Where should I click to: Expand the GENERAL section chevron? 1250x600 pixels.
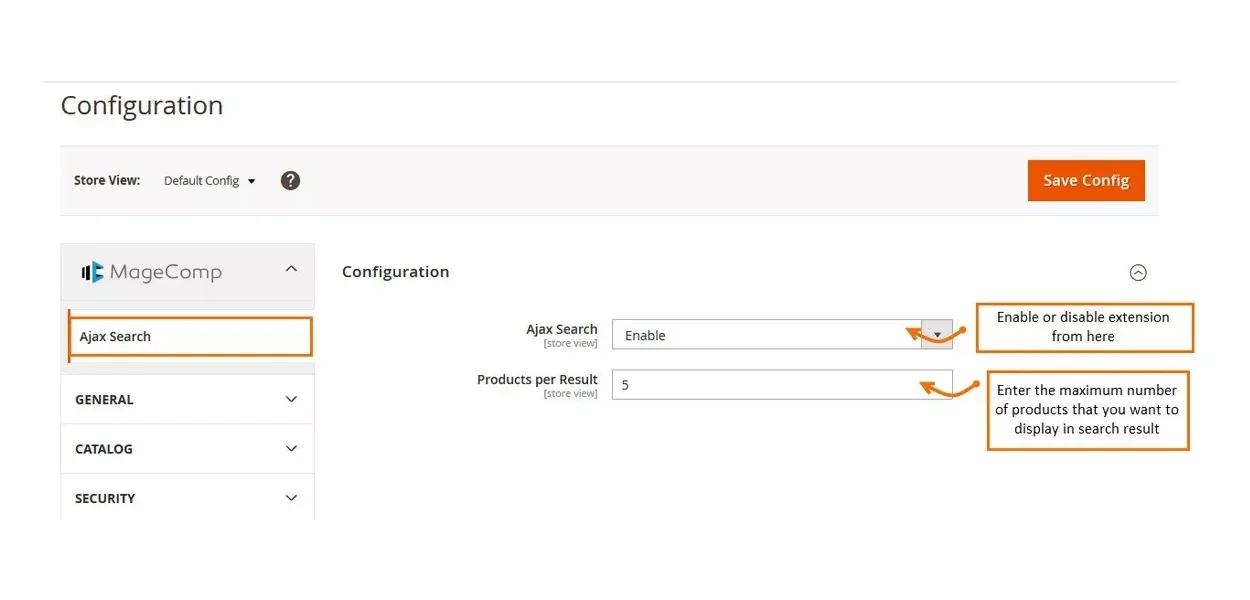tap(291, 399)
